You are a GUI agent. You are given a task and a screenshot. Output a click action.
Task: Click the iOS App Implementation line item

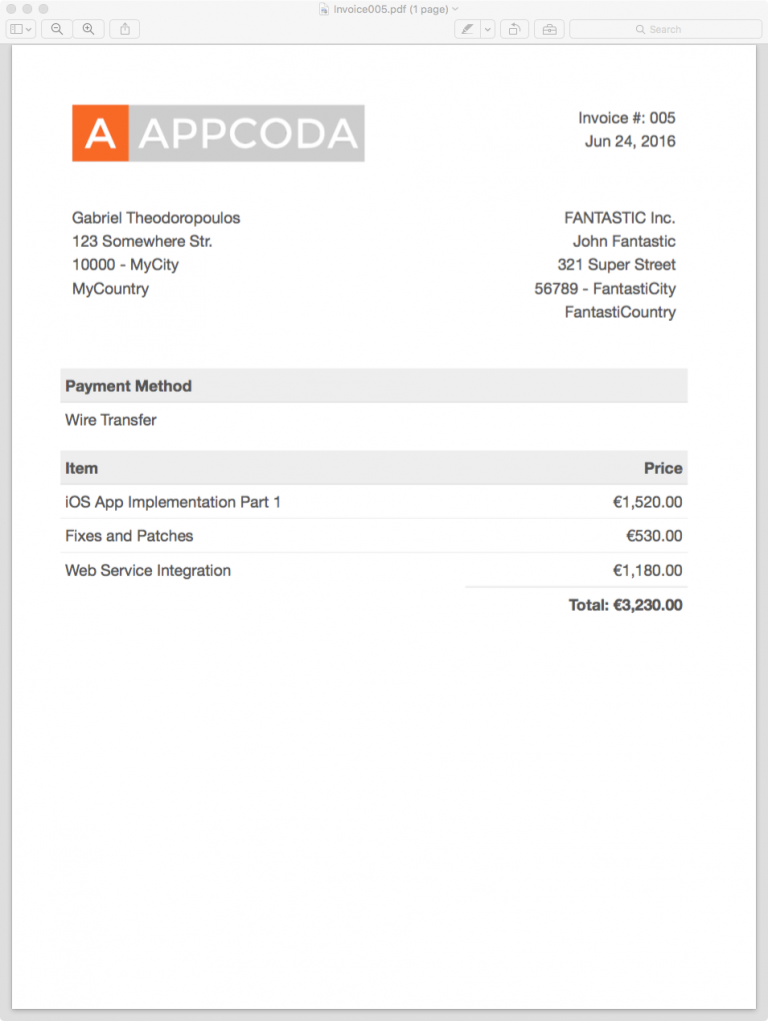(173, 502)
